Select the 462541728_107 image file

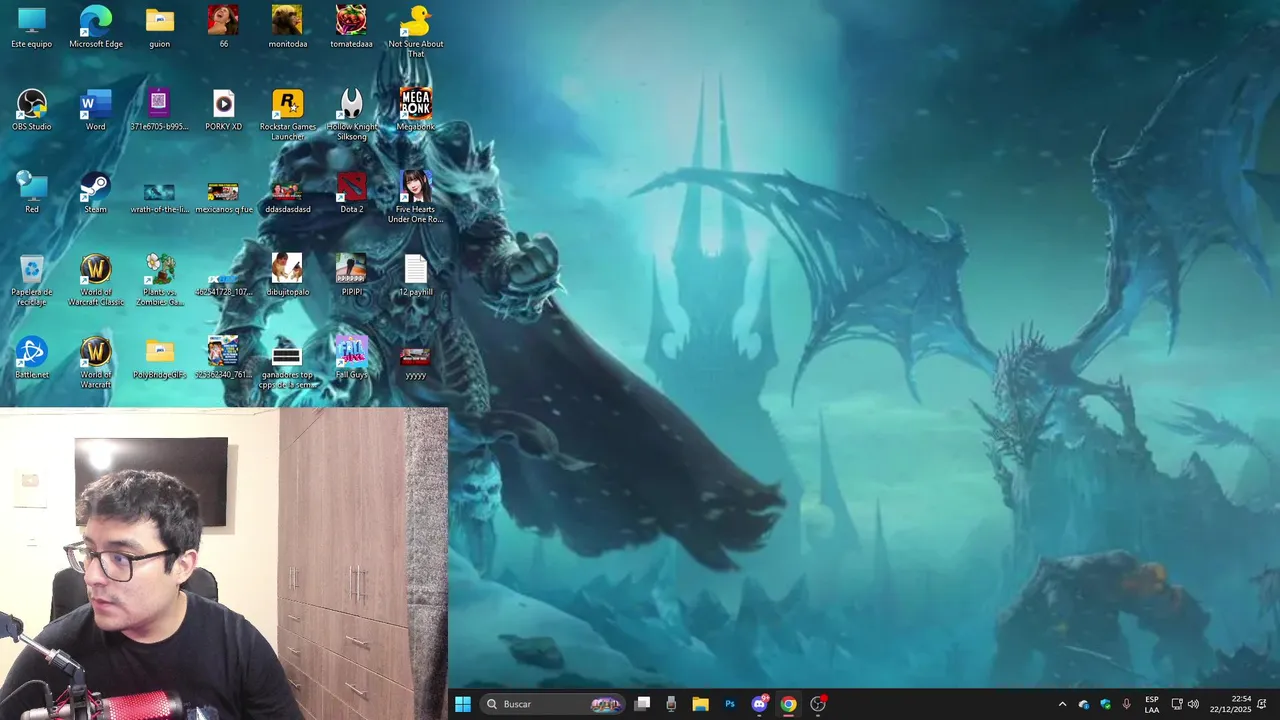pyautogui.click(x=223, y=284)
